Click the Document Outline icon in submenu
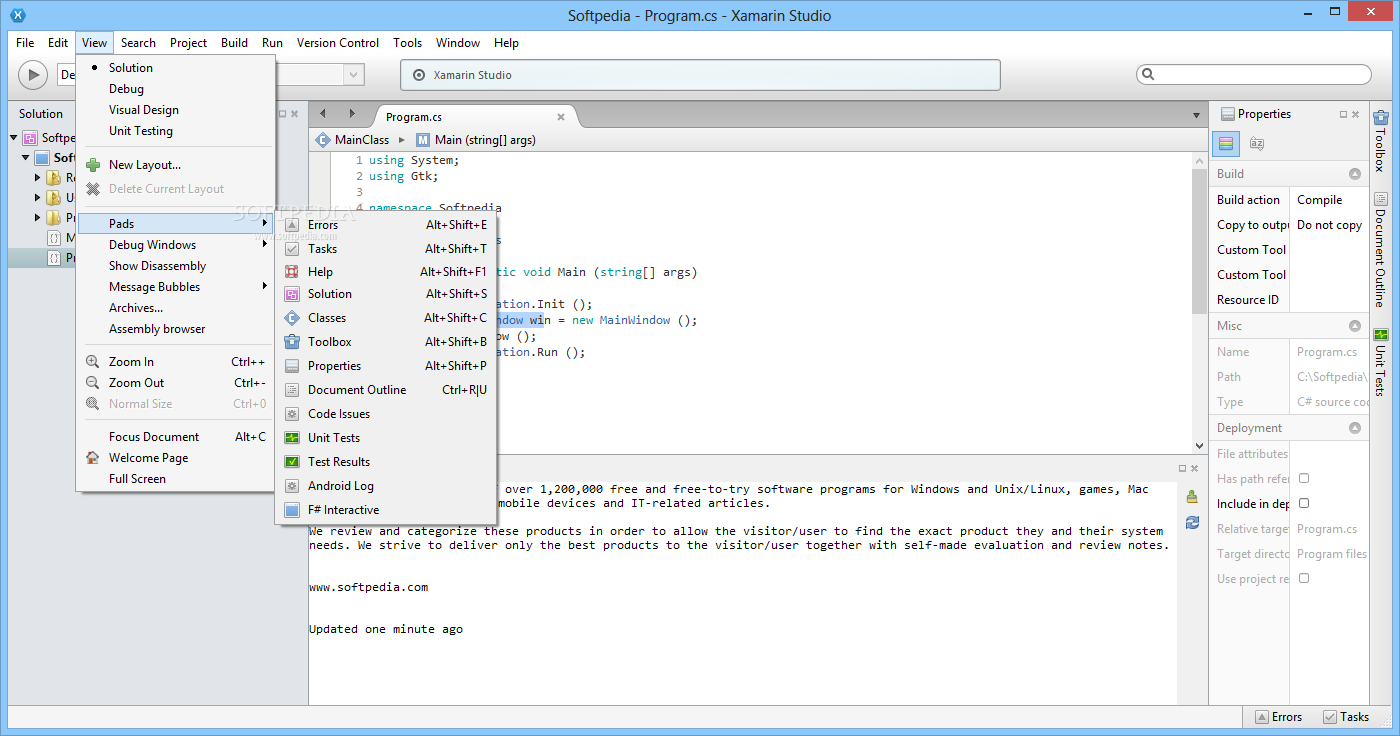The height and width of the screenshot is (736, 1400). (x=292, y=390)
